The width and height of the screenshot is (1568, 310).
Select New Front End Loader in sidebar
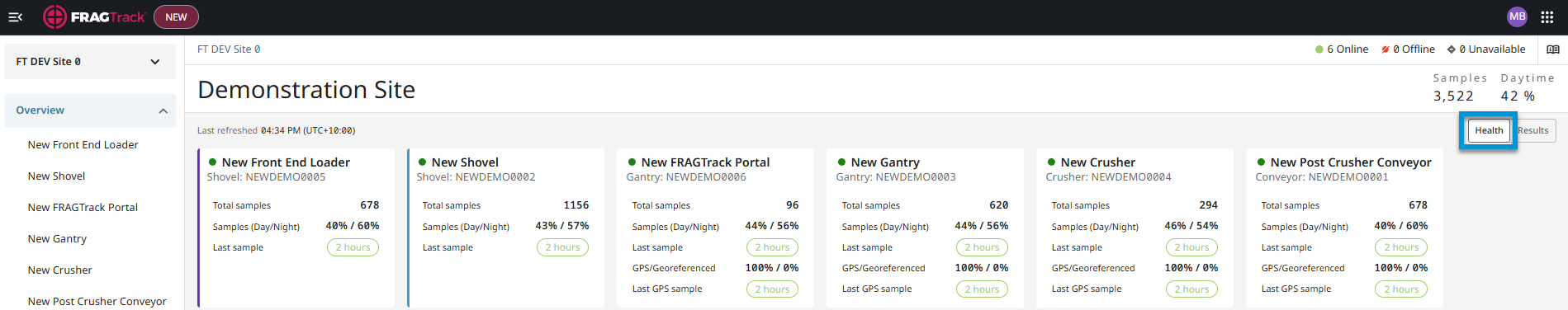pos(83,145)
